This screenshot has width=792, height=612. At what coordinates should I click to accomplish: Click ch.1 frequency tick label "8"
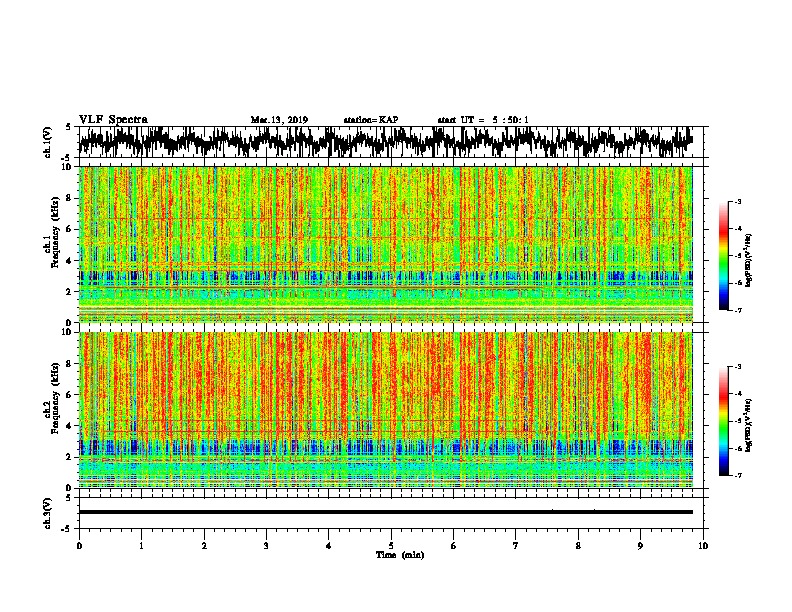click(x=70, y=198)
